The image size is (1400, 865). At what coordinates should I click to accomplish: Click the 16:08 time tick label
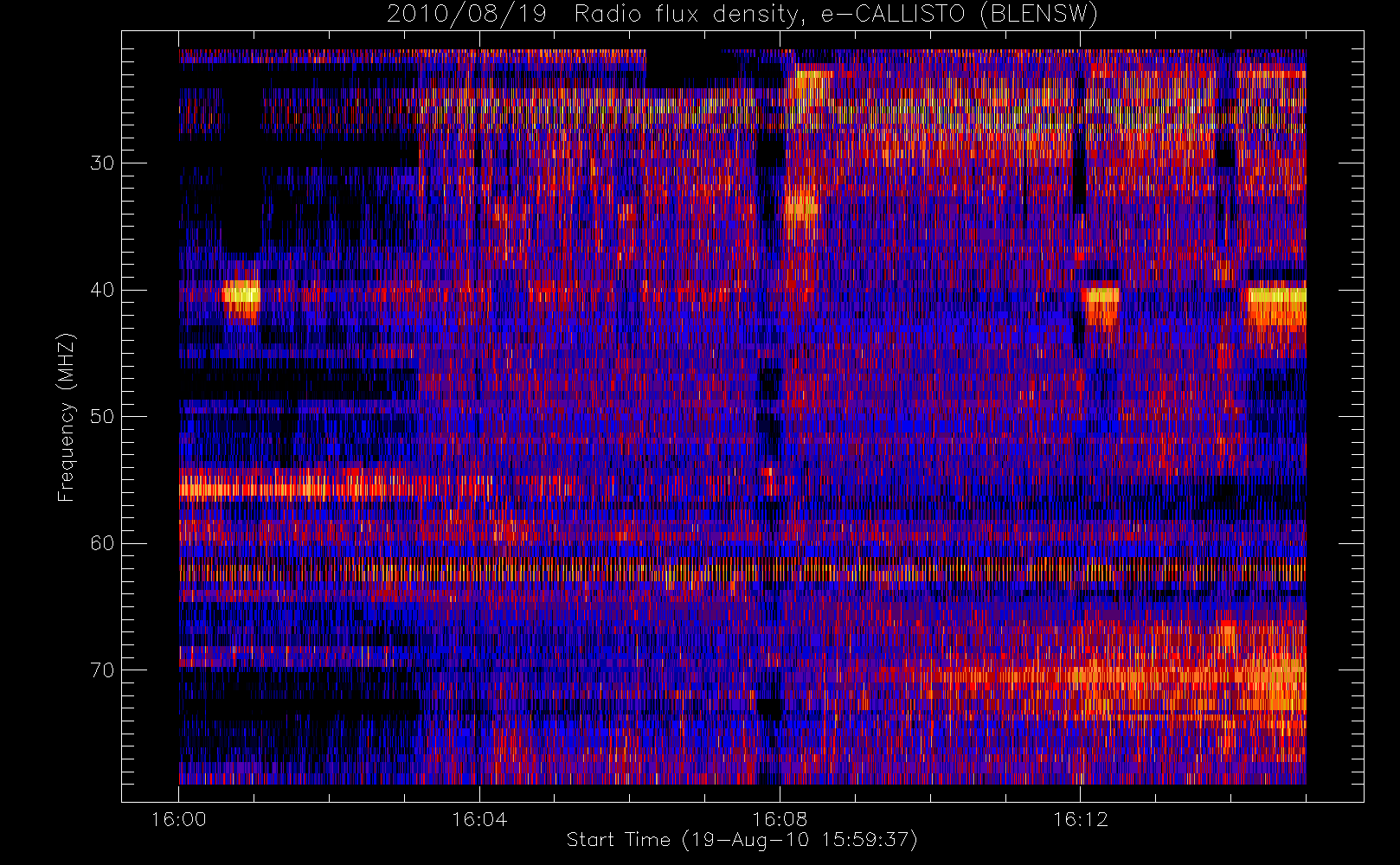click(780, 819)
